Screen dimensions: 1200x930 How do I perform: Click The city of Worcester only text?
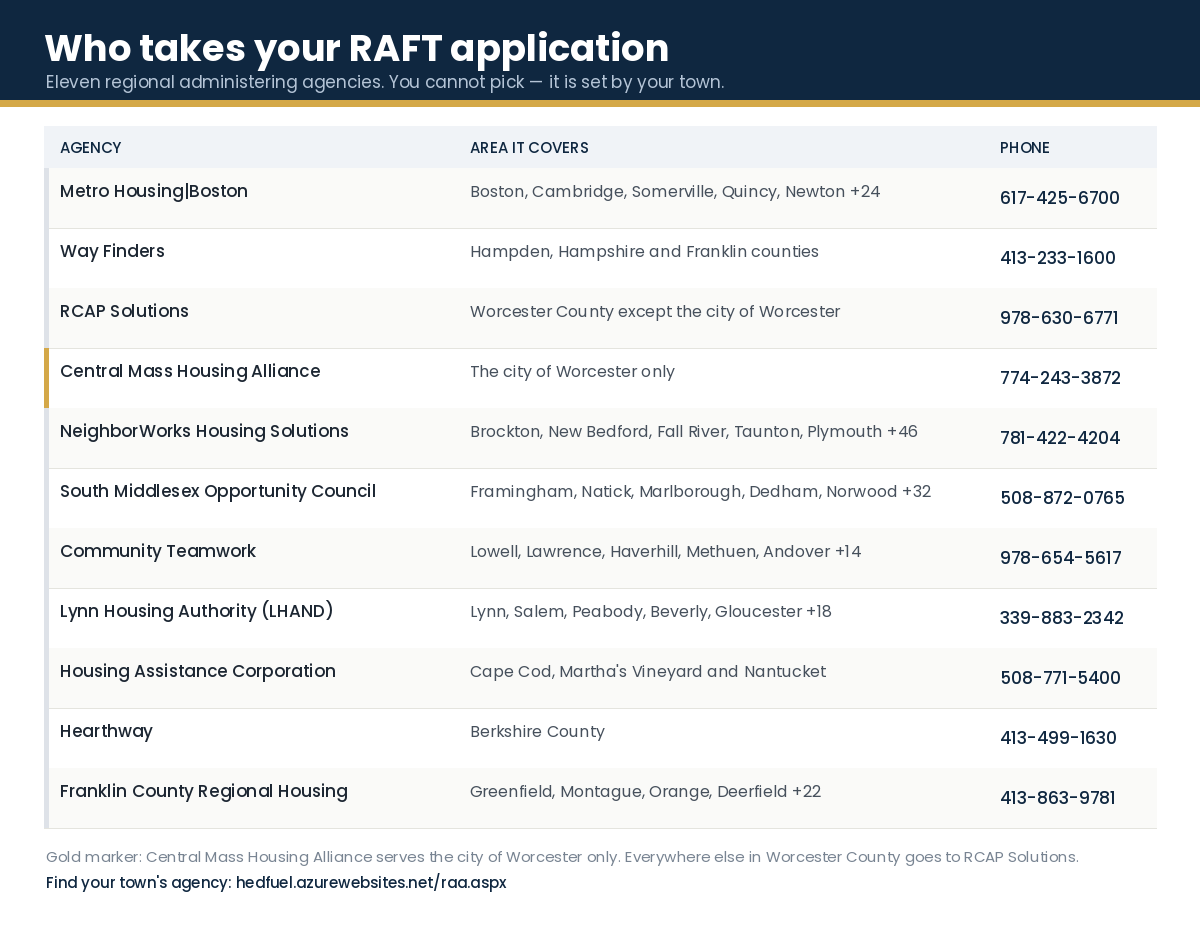click(572, 371)
